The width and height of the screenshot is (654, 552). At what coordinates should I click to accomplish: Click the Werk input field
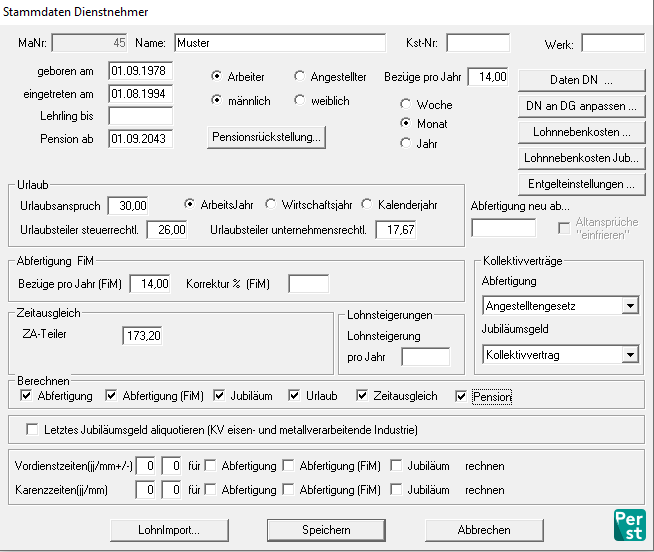tap(613, 43)
